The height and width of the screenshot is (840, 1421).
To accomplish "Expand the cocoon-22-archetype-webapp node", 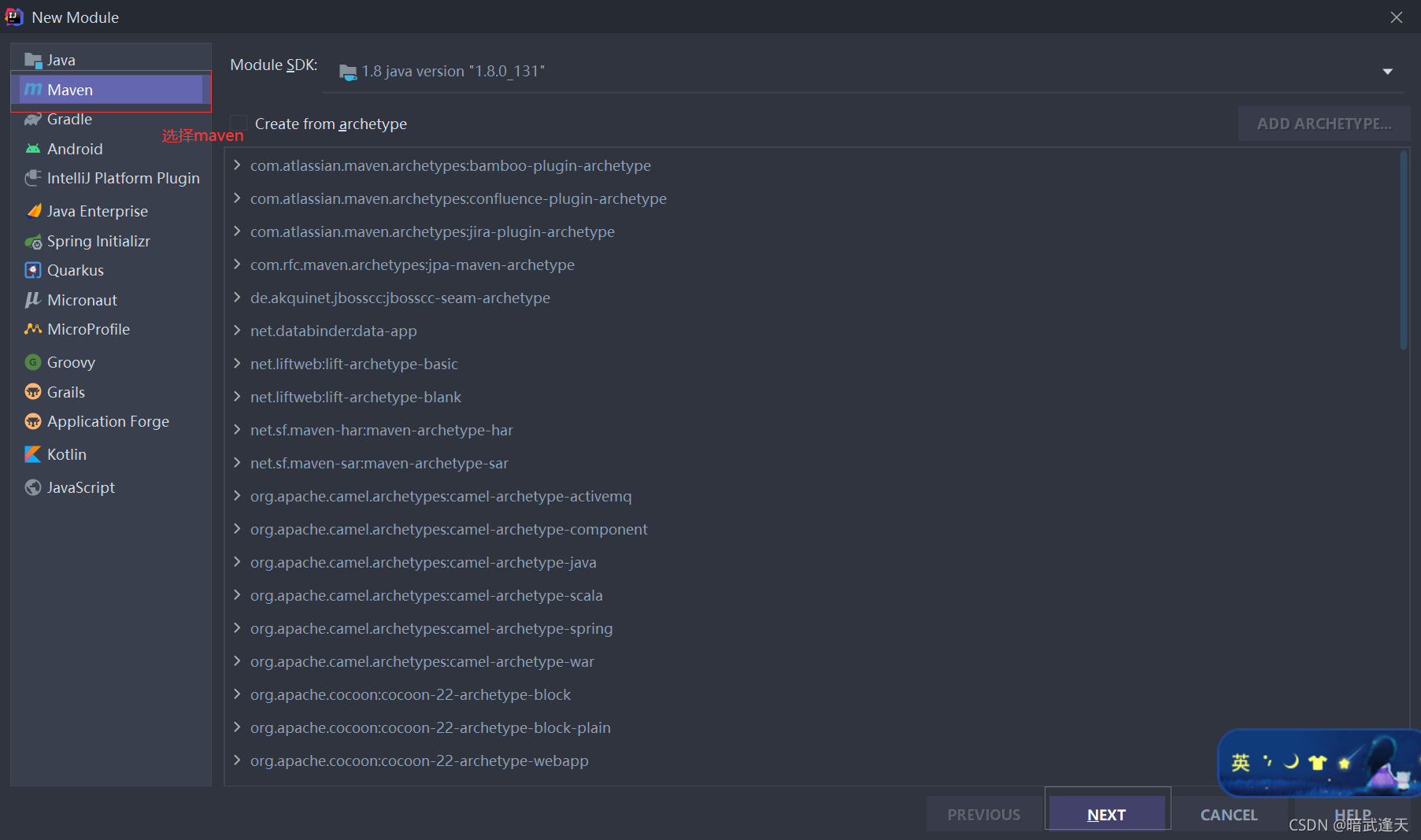I will [237, 760].
